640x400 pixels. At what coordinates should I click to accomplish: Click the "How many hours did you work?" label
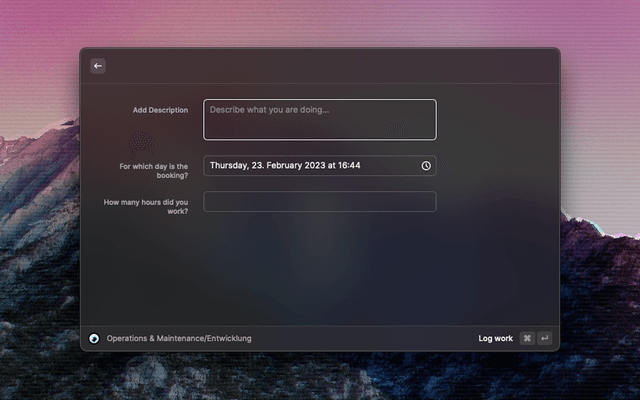146,207
